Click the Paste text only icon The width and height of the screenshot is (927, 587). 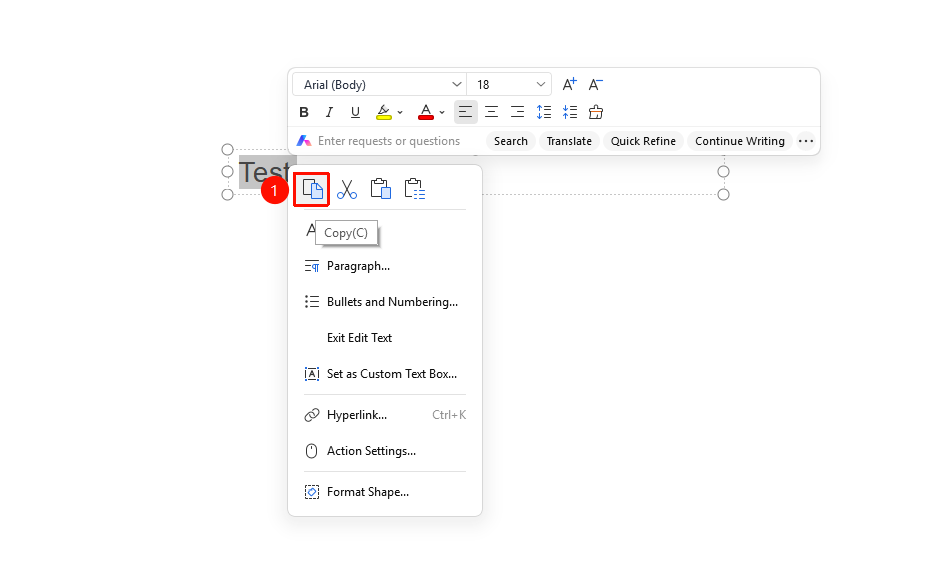tap(414, 189)
